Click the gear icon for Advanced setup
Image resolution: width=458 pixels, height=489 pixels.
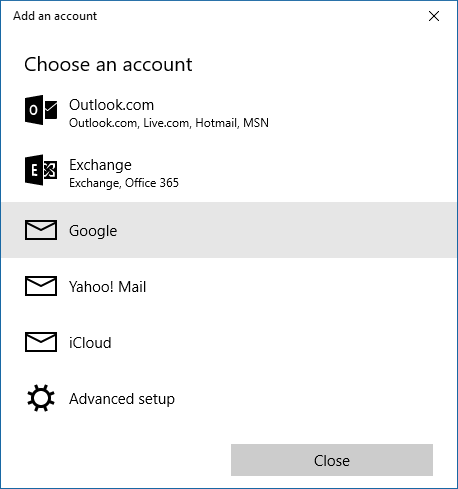click(41, 398)
